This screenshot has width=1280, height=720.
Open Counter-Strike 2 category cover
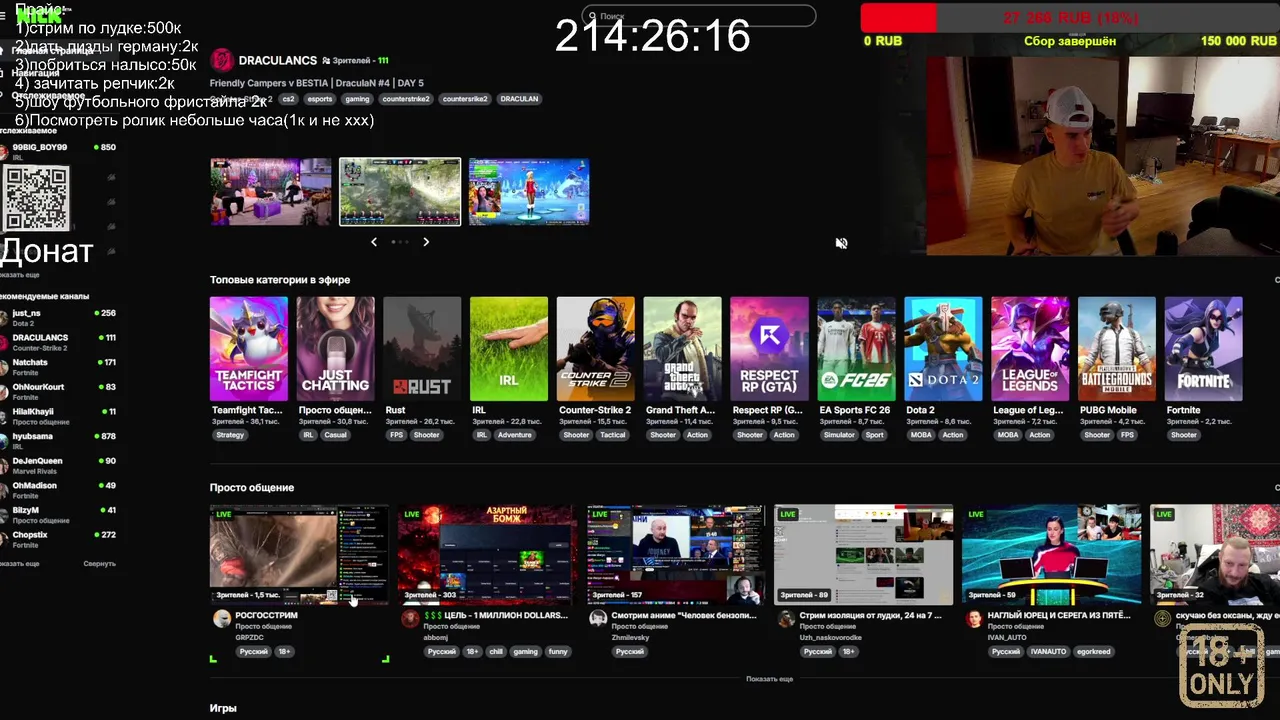tap(596, 349)
